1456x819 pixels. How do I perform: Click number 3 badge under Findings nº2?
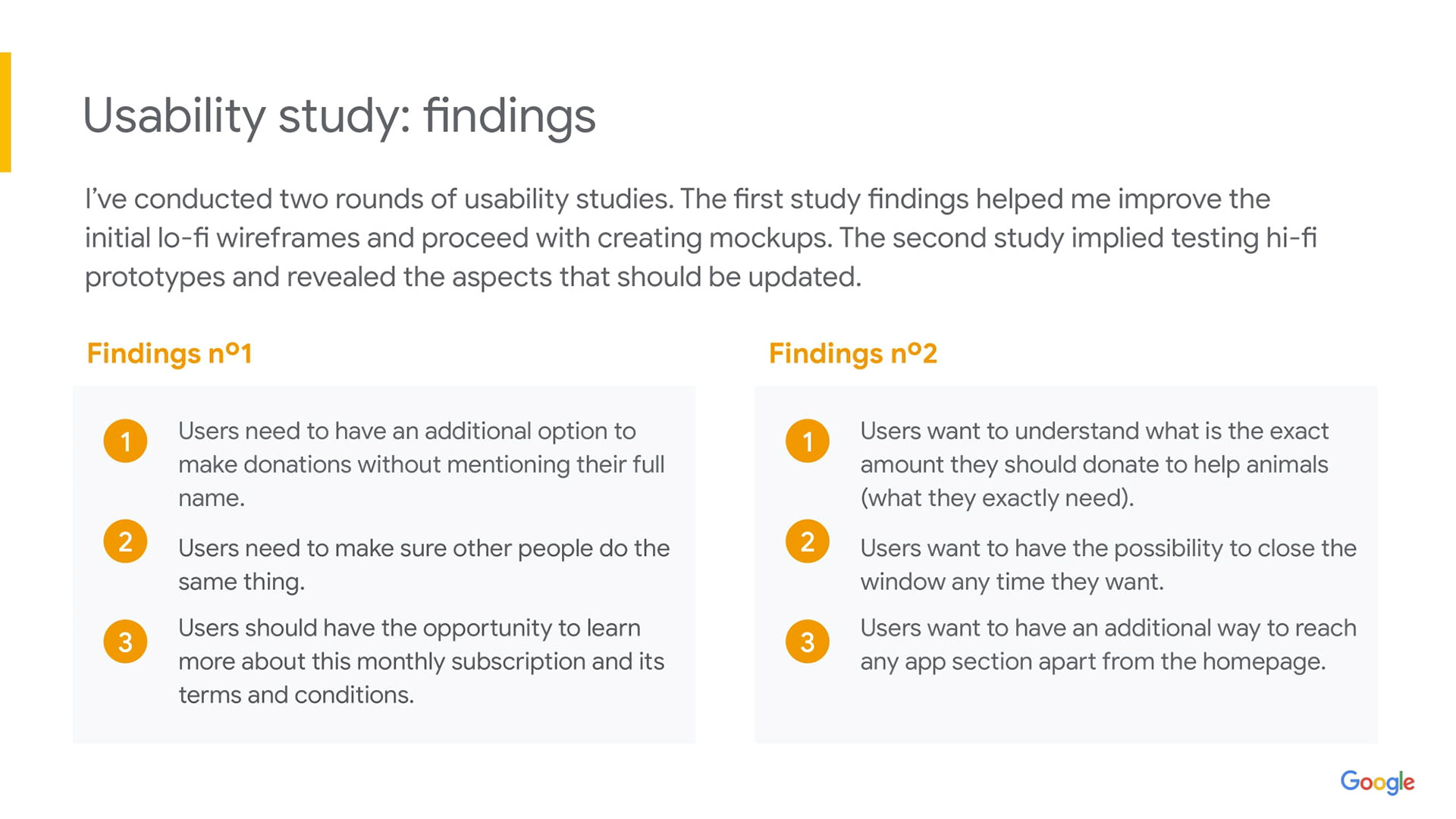tap(807, 642)
